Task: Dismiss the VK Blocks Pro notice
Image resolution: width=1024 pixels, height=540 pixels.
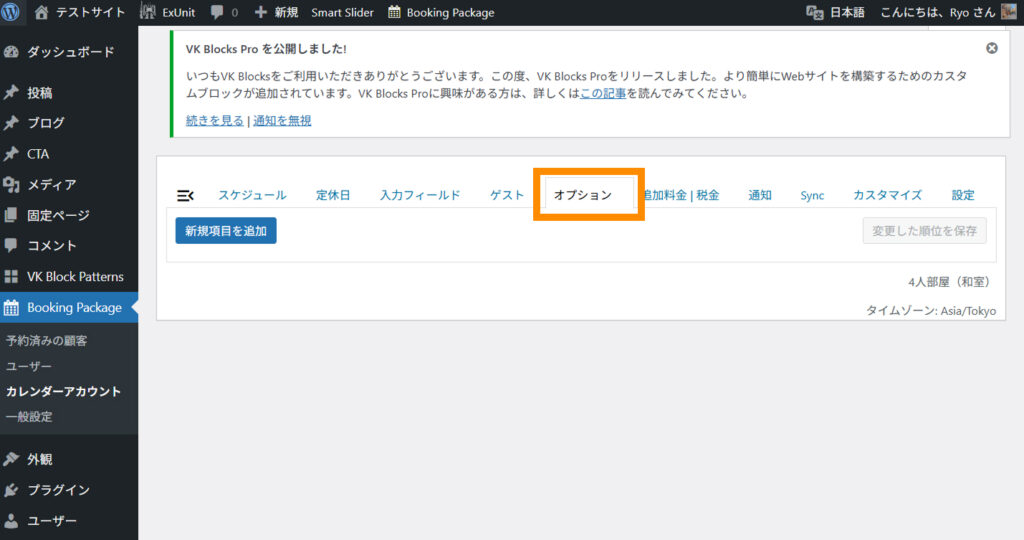Action: coord(991,48)
